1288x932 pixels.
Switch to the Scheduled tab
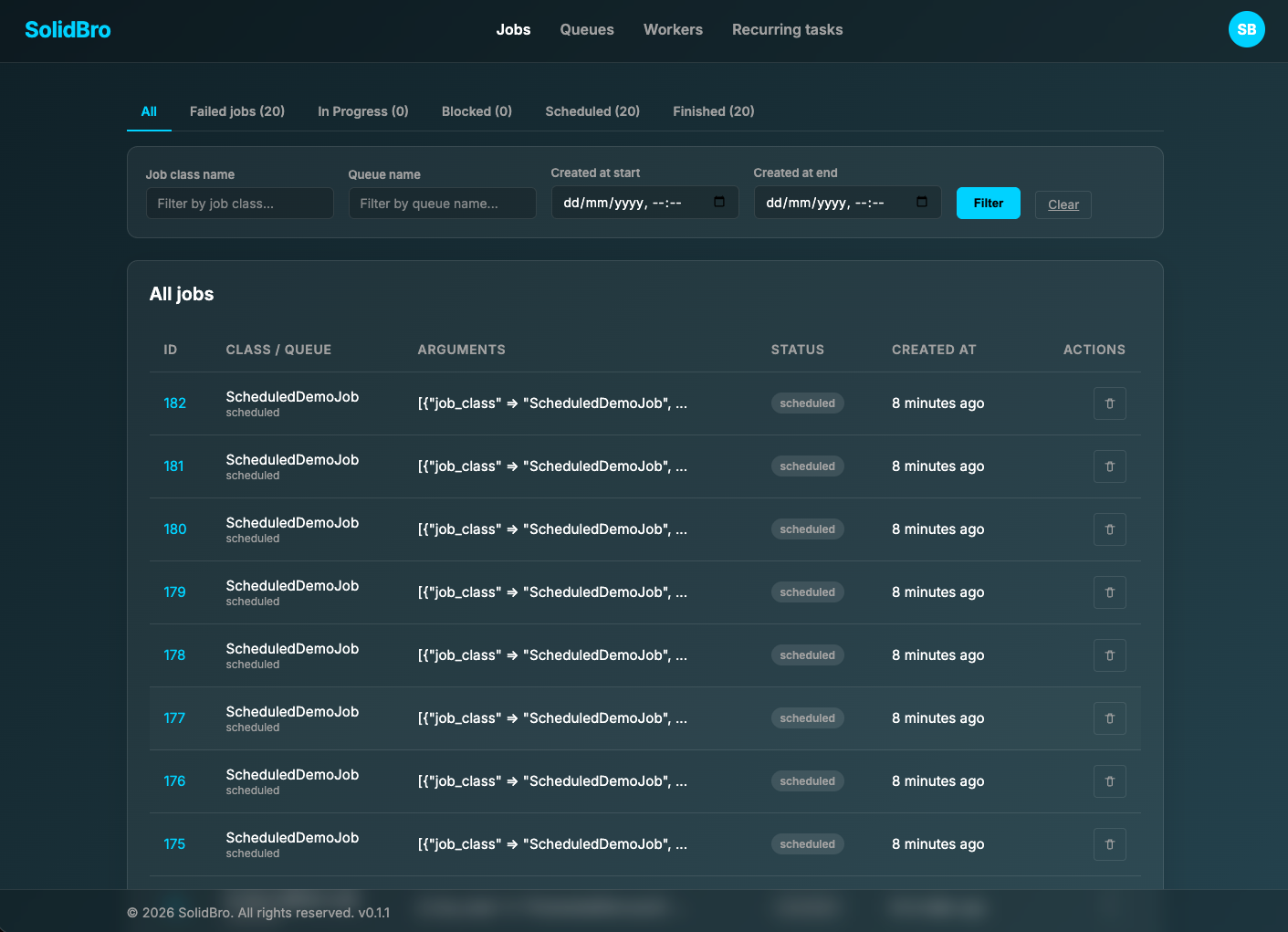pyautogui.click(x=592, y=110)
